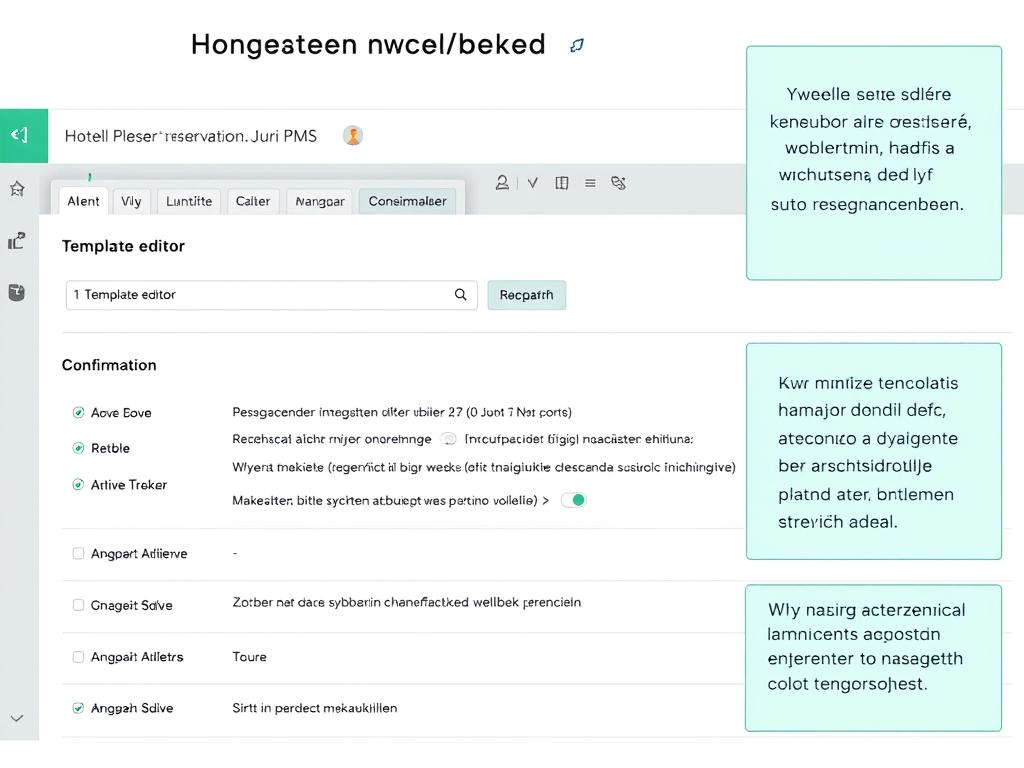
Task: Open the star favorites sidebar icon
Action: (x=17, y=189)
